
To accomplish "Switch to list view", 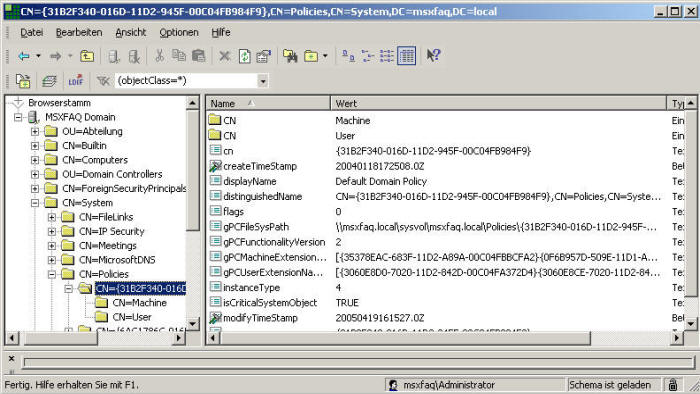I will [387, 56].
